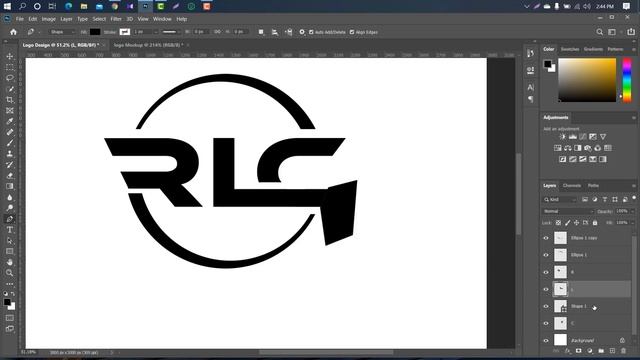The height and width of the screenshot is (360, 640).
Task: Hide the Shape 1 layer
Action: (546, 307)
